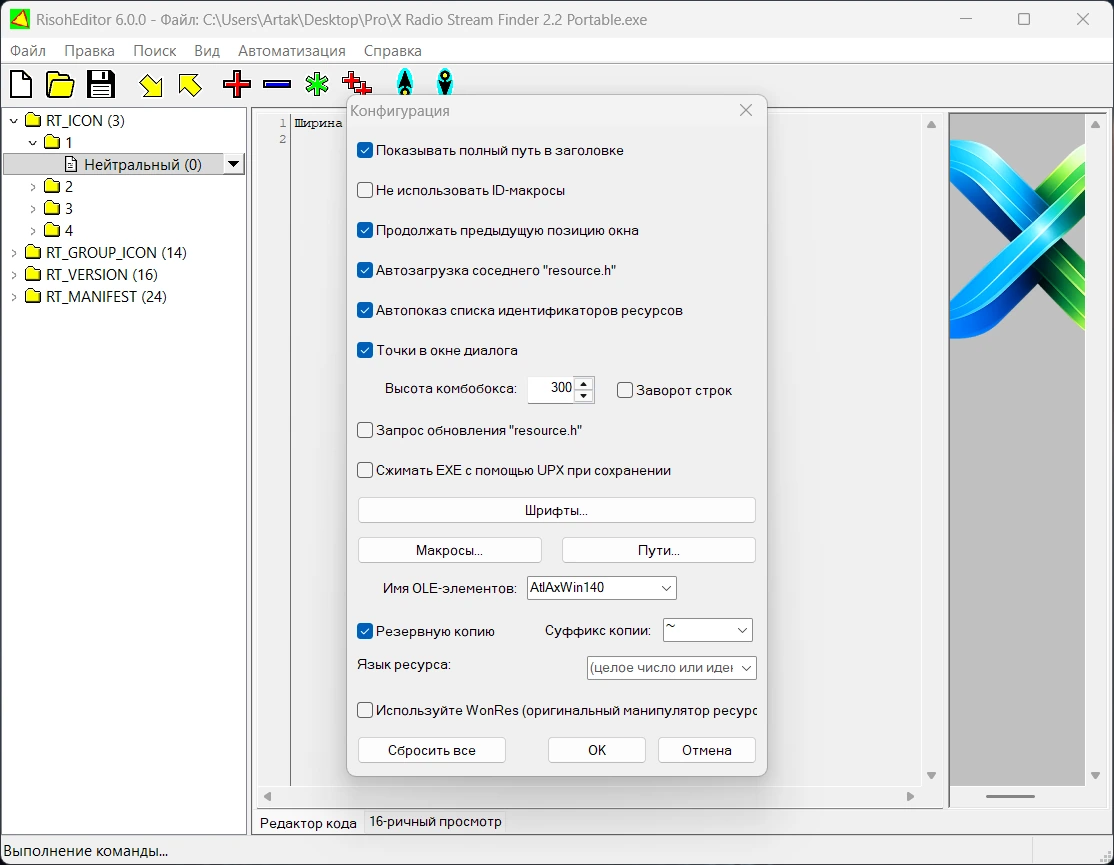This screenshot has width=1114, height=865.
Task: Click the cyan up-arrow toolbar icon
Action: (405, 82)
